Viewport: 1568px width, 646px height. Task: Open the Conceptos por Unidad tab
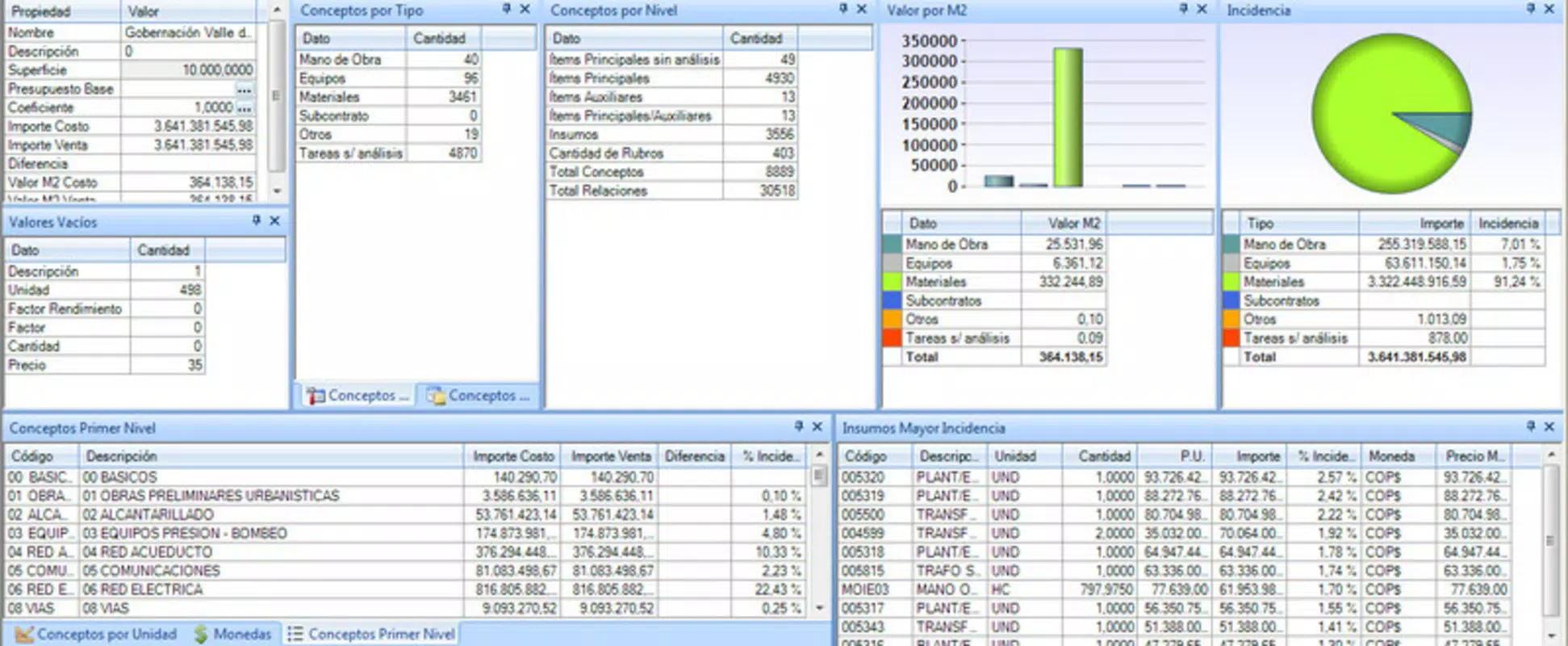tap(97, 634)
